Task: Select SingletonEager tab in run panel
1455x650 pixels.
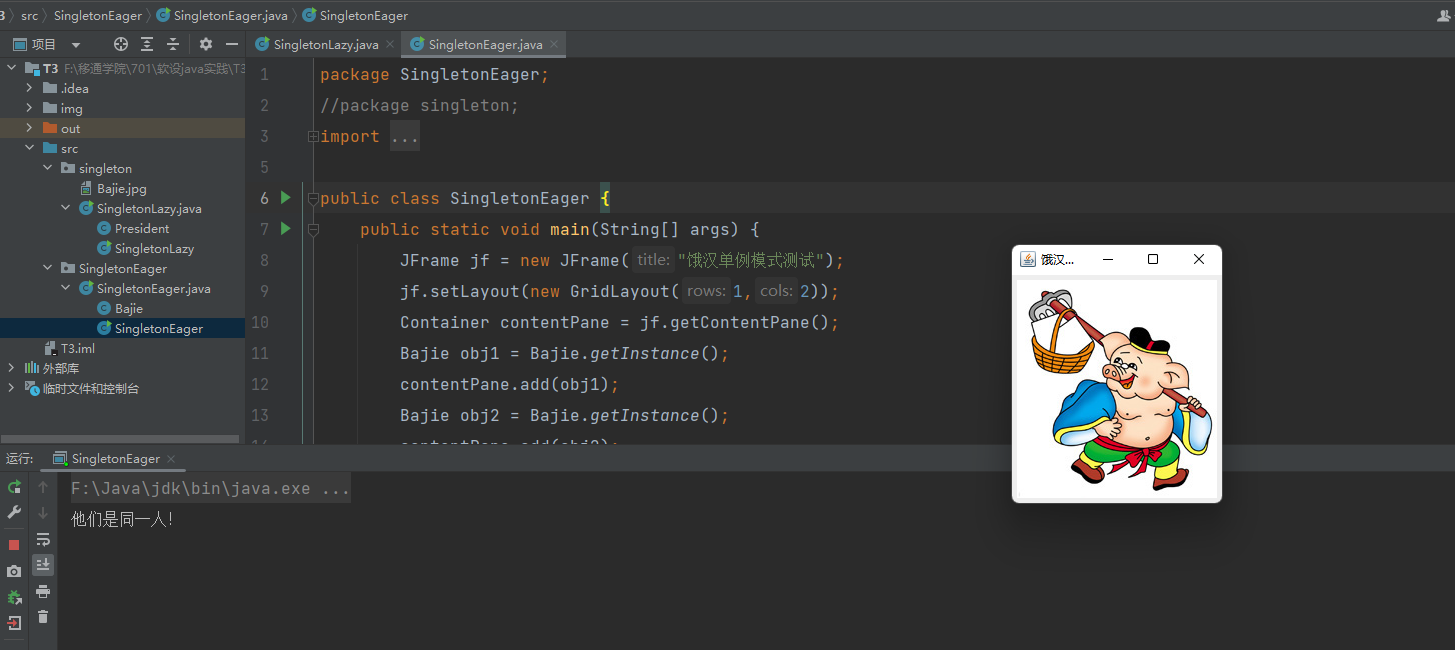Action: pos(115,459)
